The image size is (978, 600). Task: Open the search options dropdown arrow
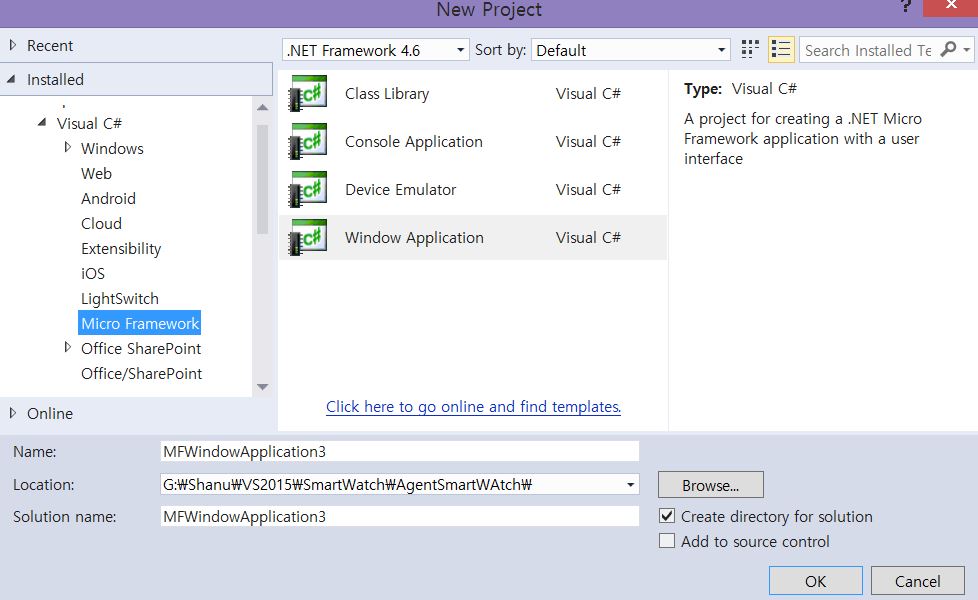(967, 49)
